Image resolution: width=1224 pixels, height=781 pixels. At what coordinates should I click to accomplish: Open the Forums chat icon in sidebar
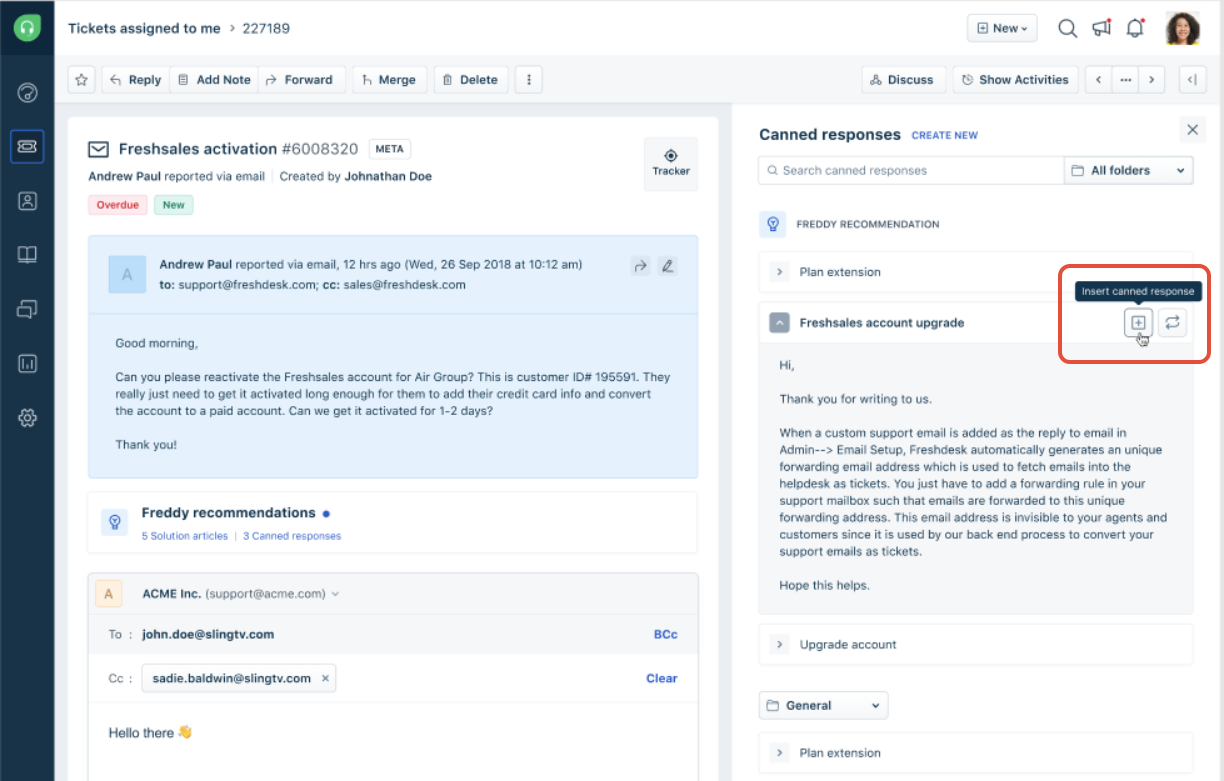27,309
